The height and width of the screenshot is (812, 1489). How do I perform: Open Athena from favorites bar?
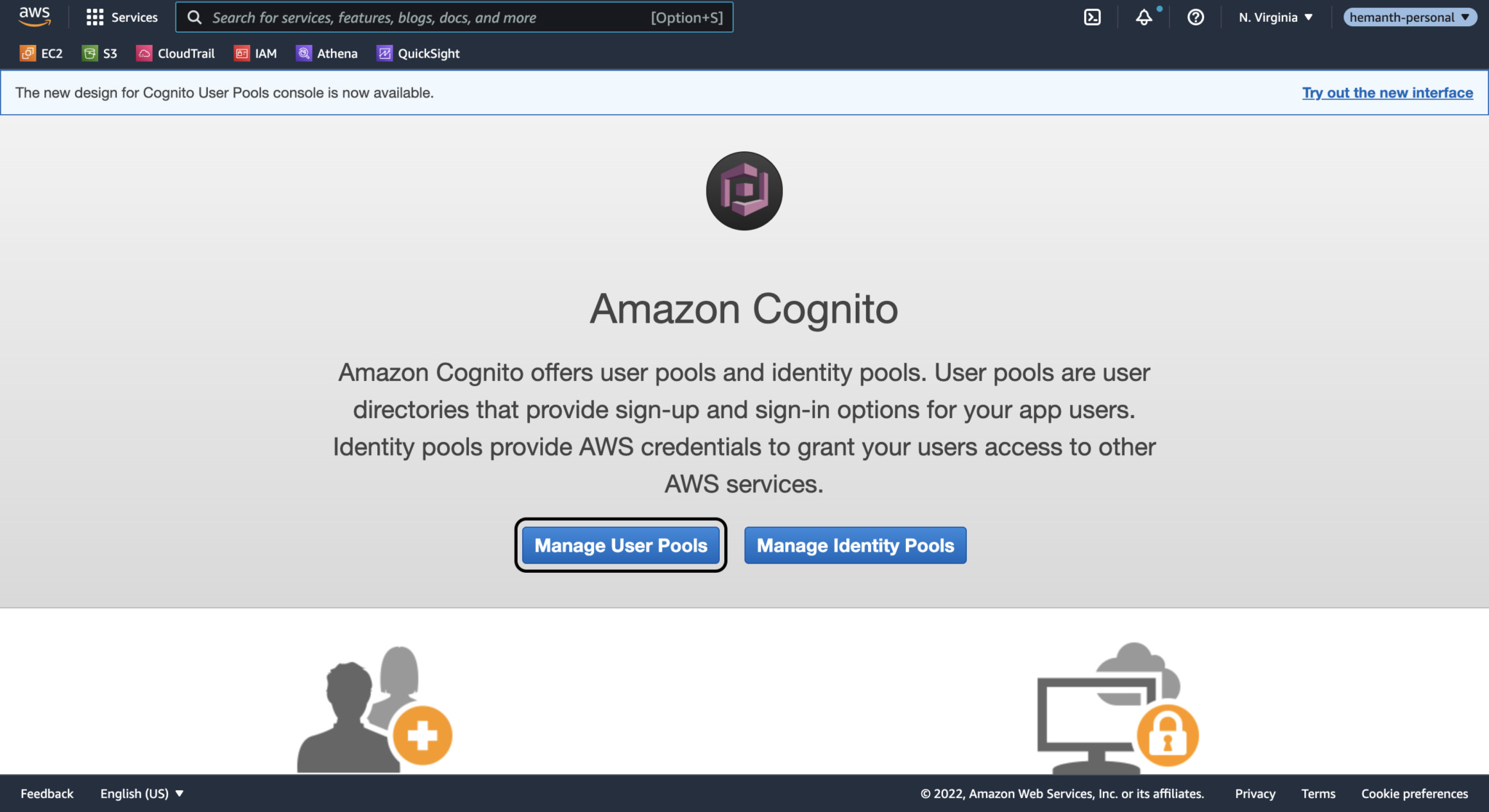[x=326, y=53]
